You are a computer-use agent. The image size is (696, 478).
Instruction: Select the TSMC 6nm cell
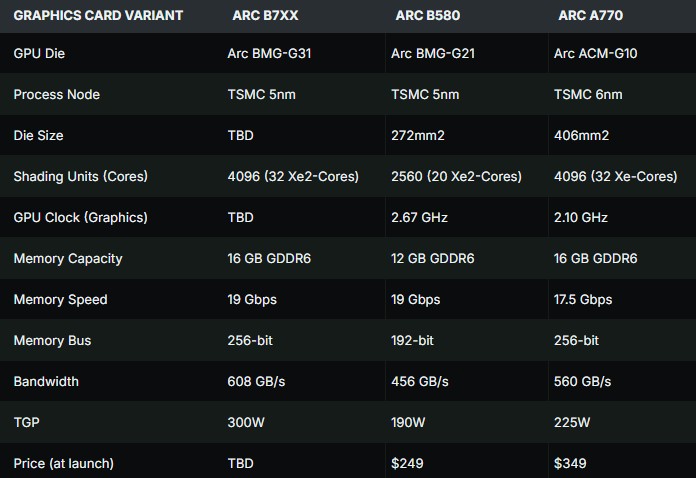(588, 94)
